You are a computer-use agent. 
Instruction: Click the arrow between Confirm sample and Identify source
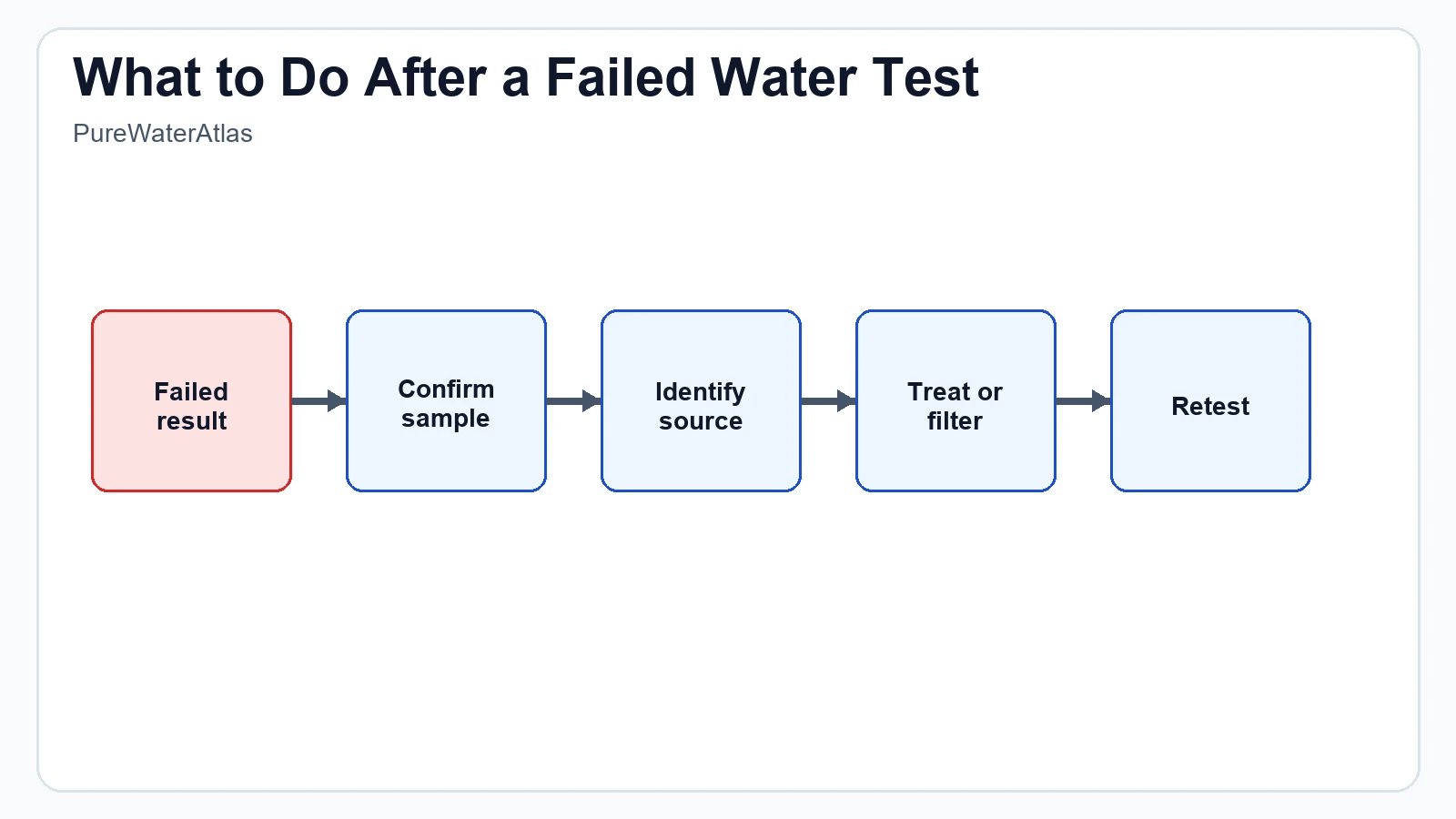pyautogui.click(x=573, y=401)
